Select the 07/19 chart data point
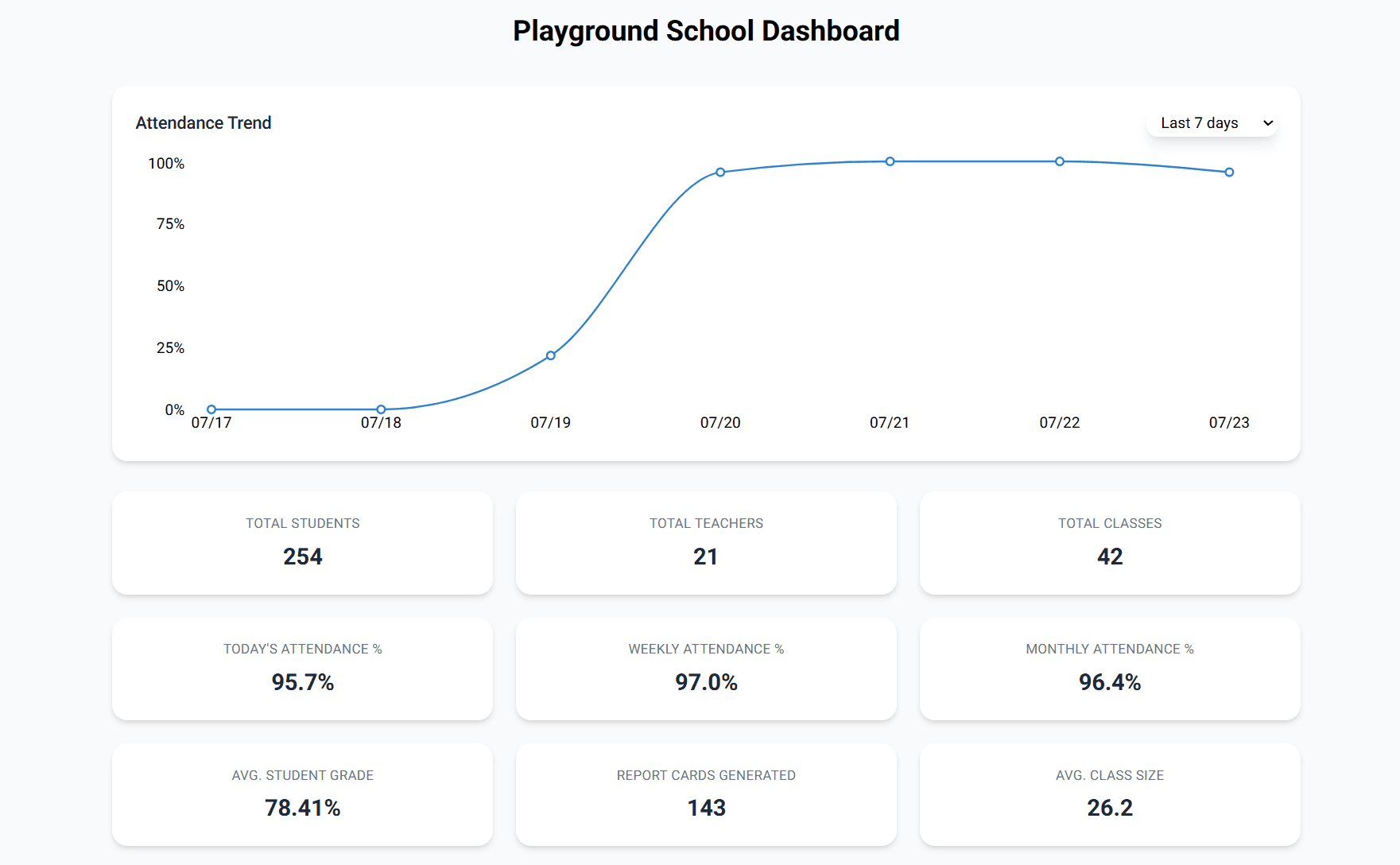 click(x=551, y=355)
